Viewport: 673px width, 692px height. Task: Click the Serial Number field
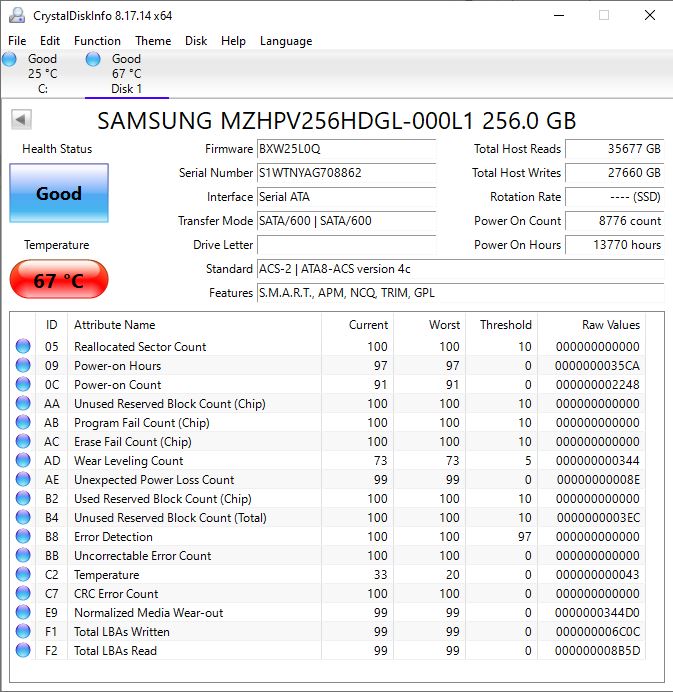pos(346,173)
